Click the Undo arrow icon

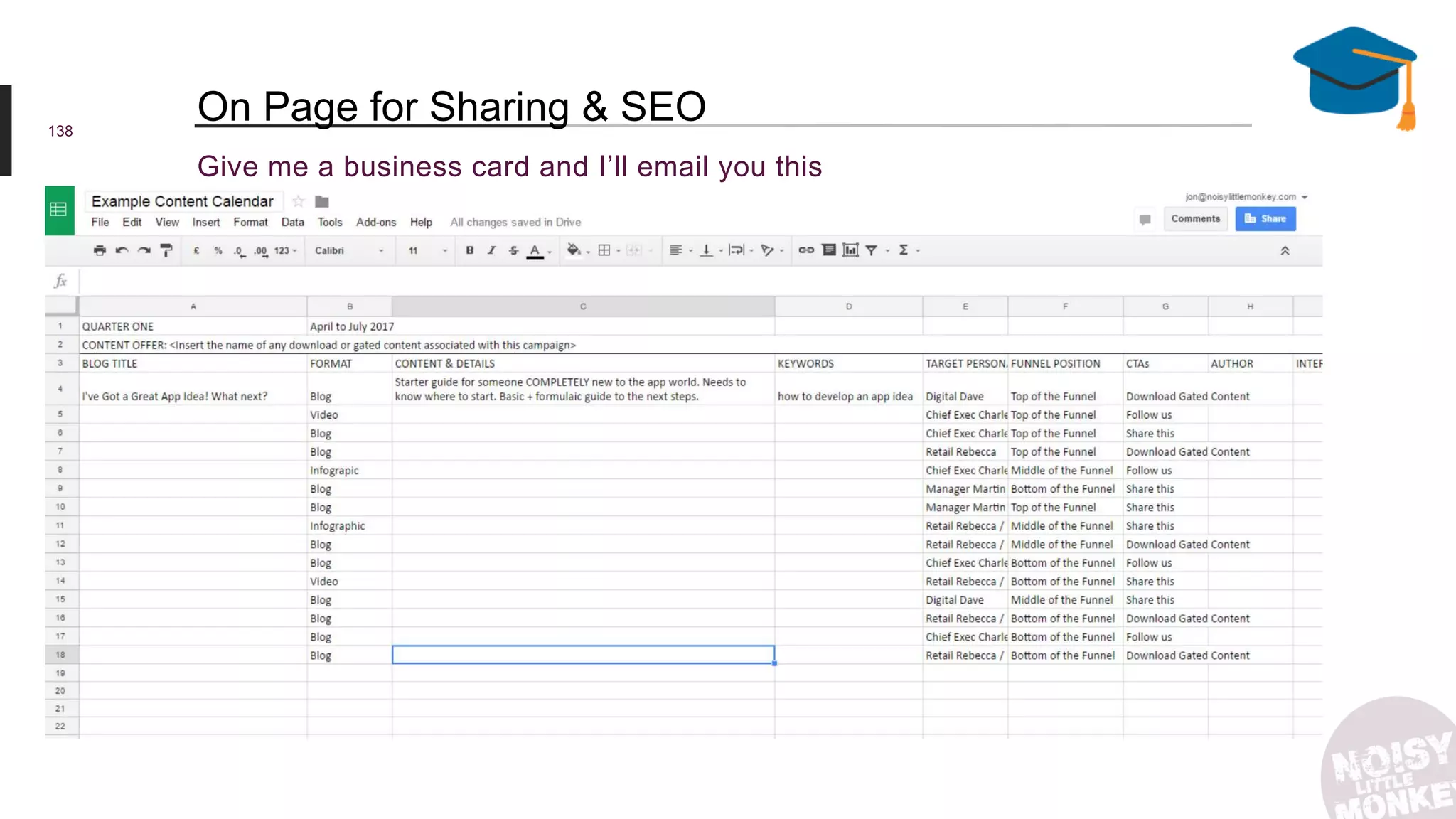[x=122, y=250]
